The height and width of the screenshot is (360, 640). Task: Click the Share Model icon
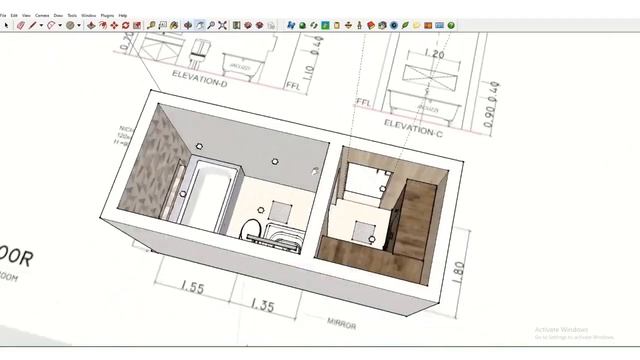[x=259, y=25]
